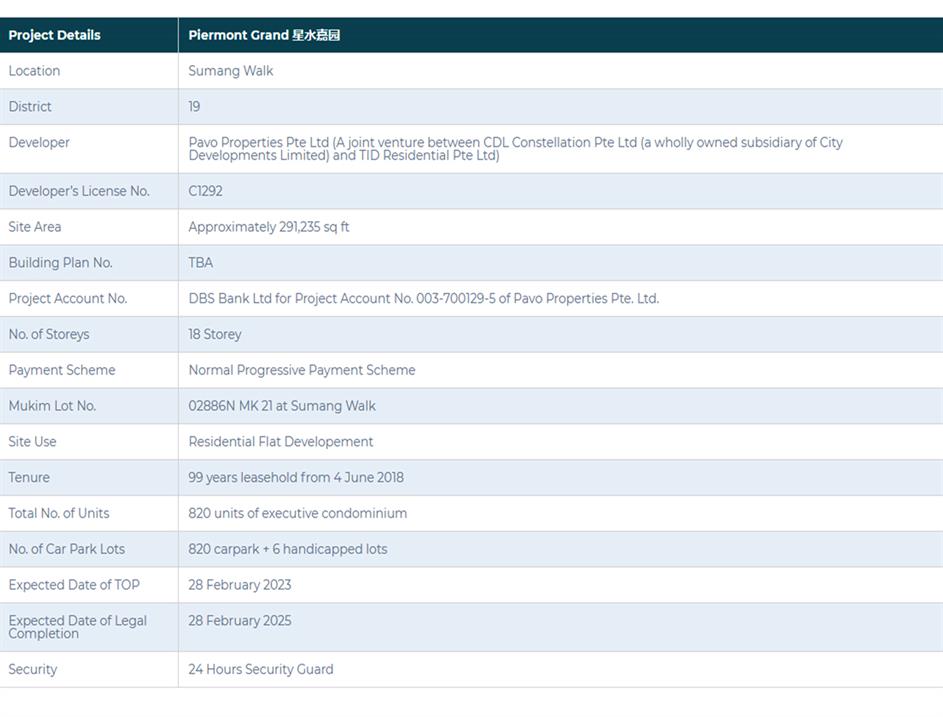Click the "Sumang Walk" location value
943x717 pixels.
click(231, 71)
